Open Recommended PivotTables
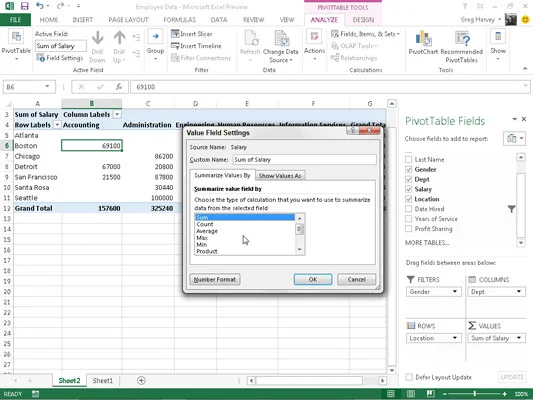Viewport: 533px width, 400px height. [x=462, y=46]
